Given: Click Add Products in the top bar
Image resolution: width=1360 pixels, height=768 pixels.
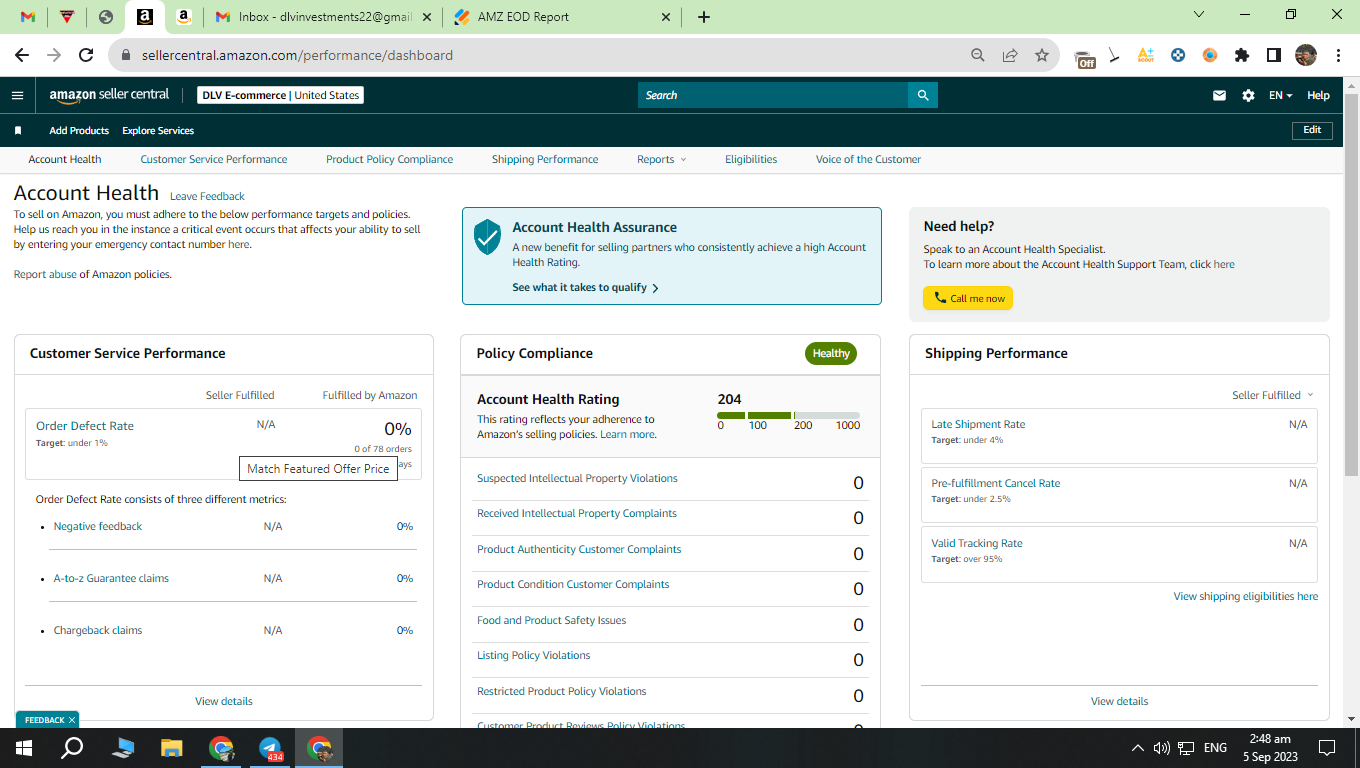Looking at the screenshot, I should [79, 131].
